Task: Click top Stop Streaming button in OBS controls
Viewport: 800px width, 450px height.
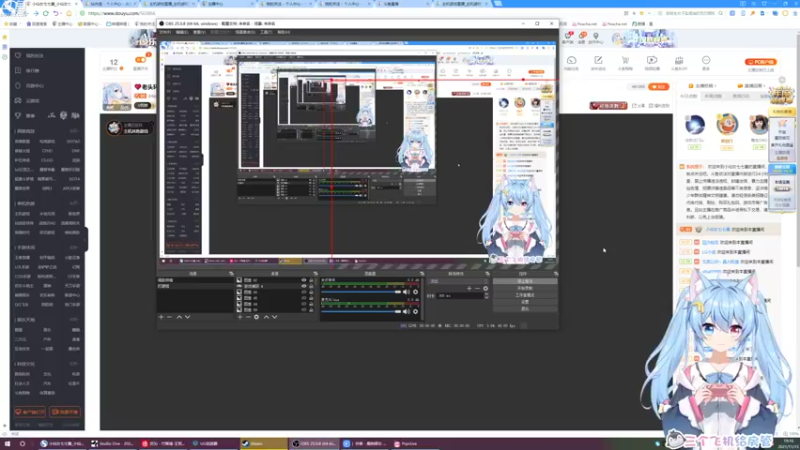Action: click(x=525, y=281)
